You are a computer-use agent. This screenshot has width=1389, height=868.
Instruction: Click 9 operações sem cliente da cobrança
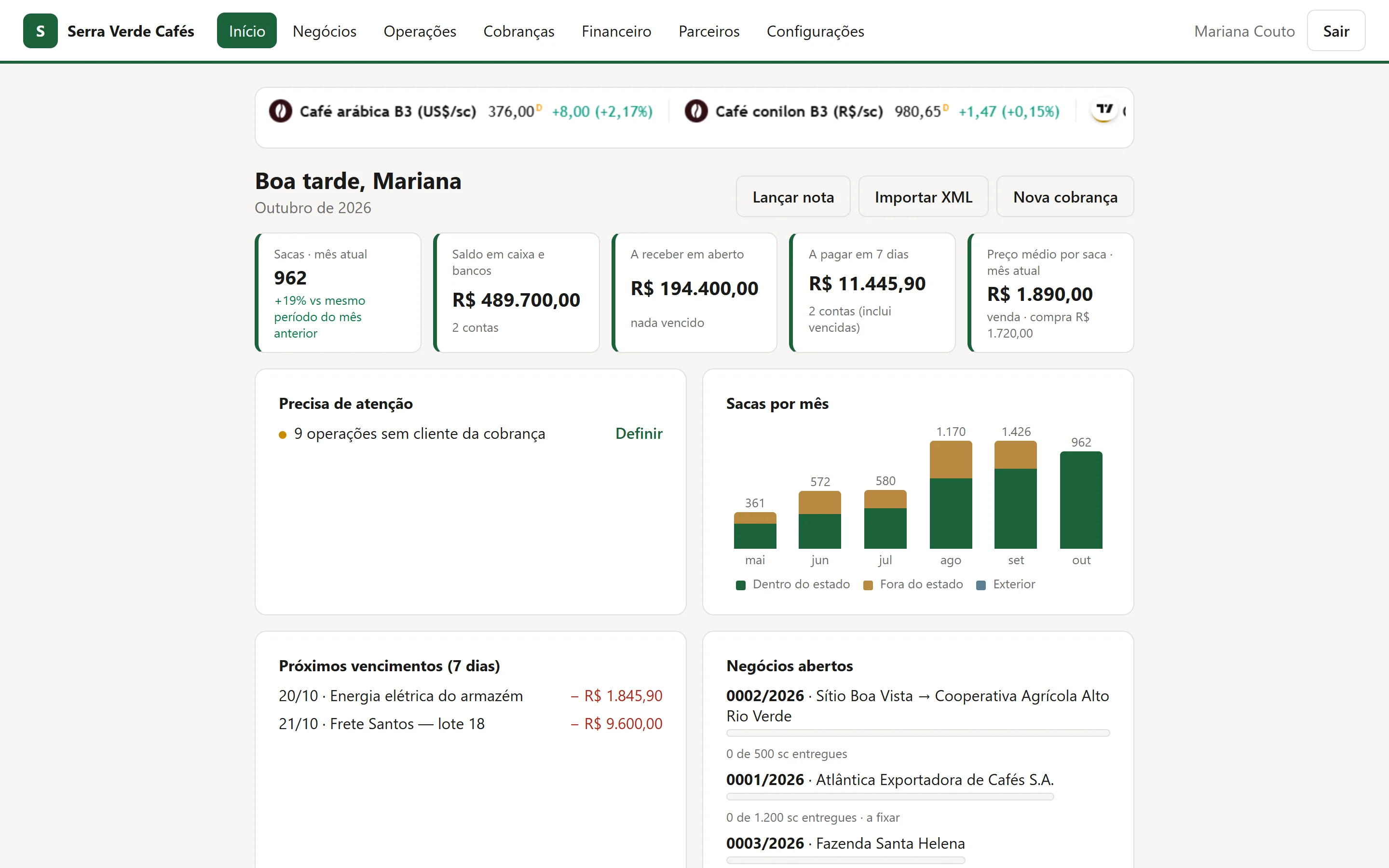420,434
